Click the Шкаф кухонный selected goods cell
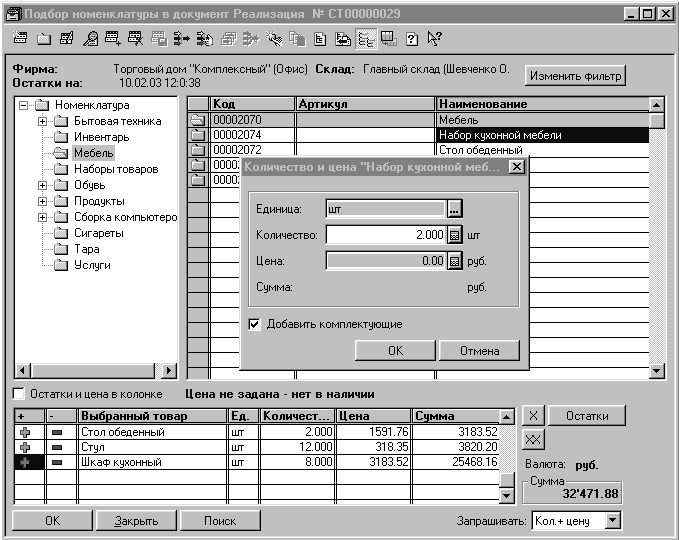 [x=152, y=462]
